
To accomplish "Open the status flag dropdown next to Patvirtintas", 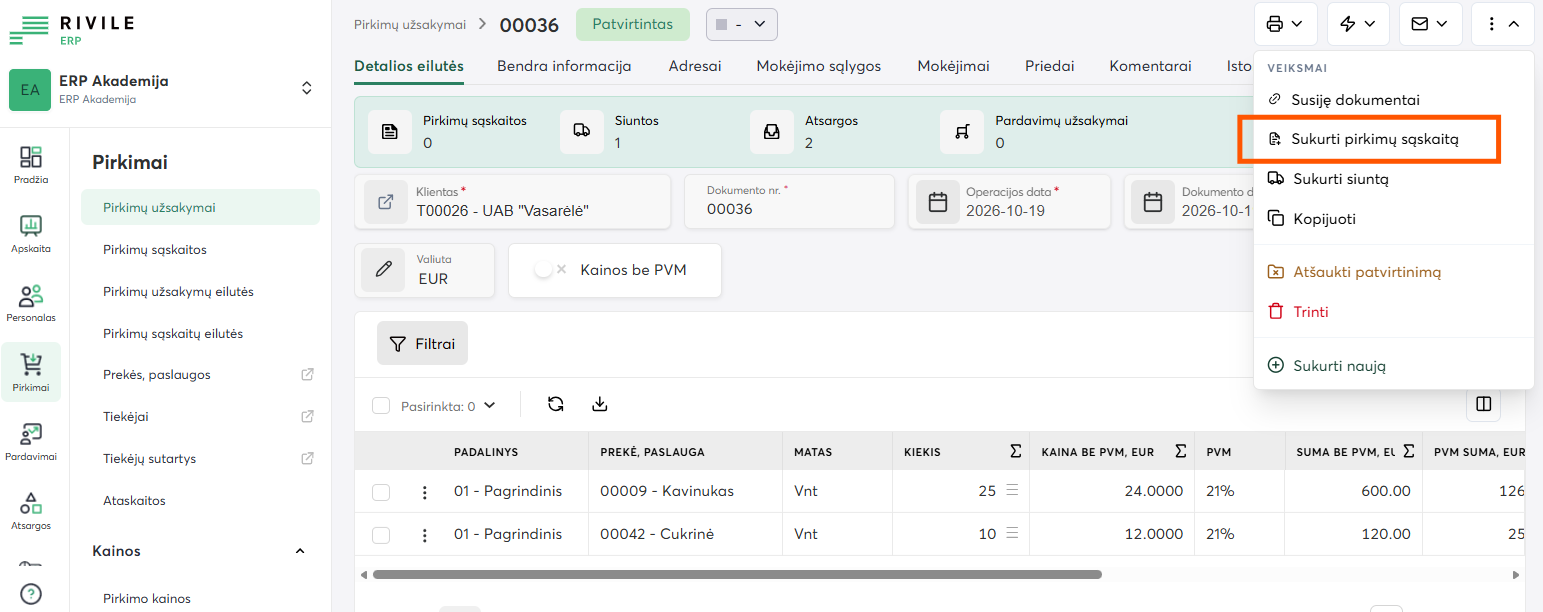I will tap(741, 24).
